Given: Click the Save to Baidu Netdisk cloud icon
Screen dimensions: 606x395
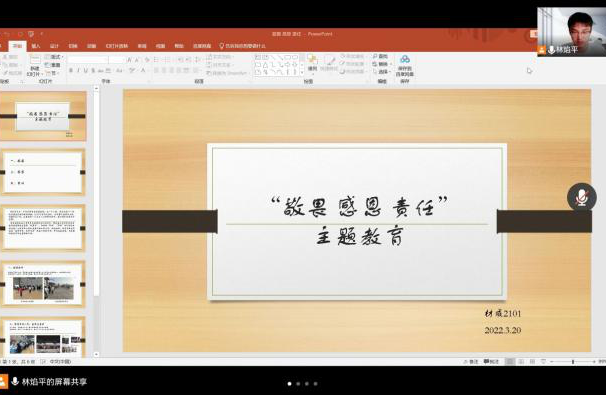Looking at the screenshot, I should (405, 65).
